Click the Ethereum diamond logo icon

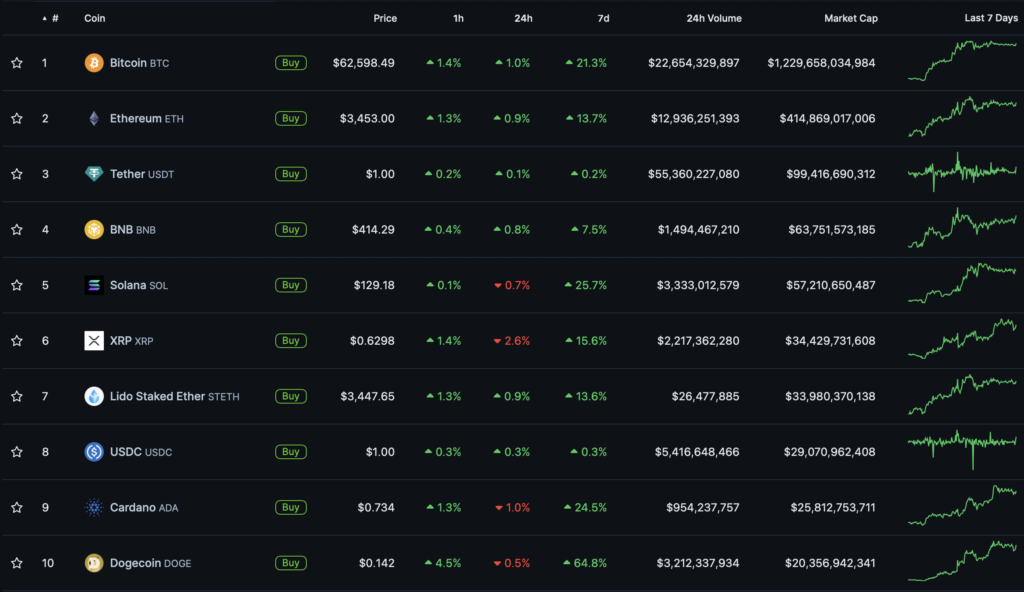pos(94,118)
